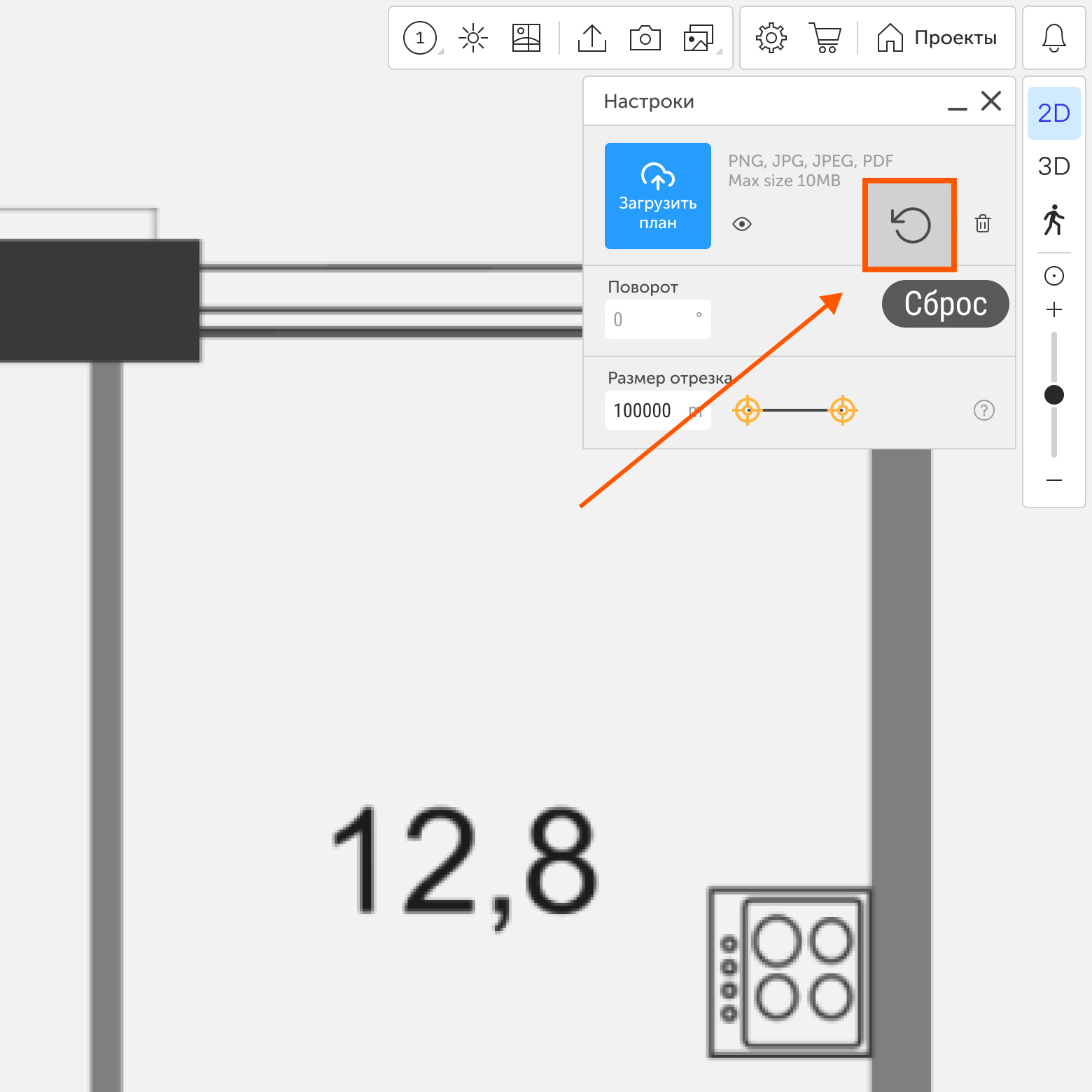The width and height of the screenshot is (1092, 1092).
Task: Open the floor plan layout icon
Action: point(526,38)
